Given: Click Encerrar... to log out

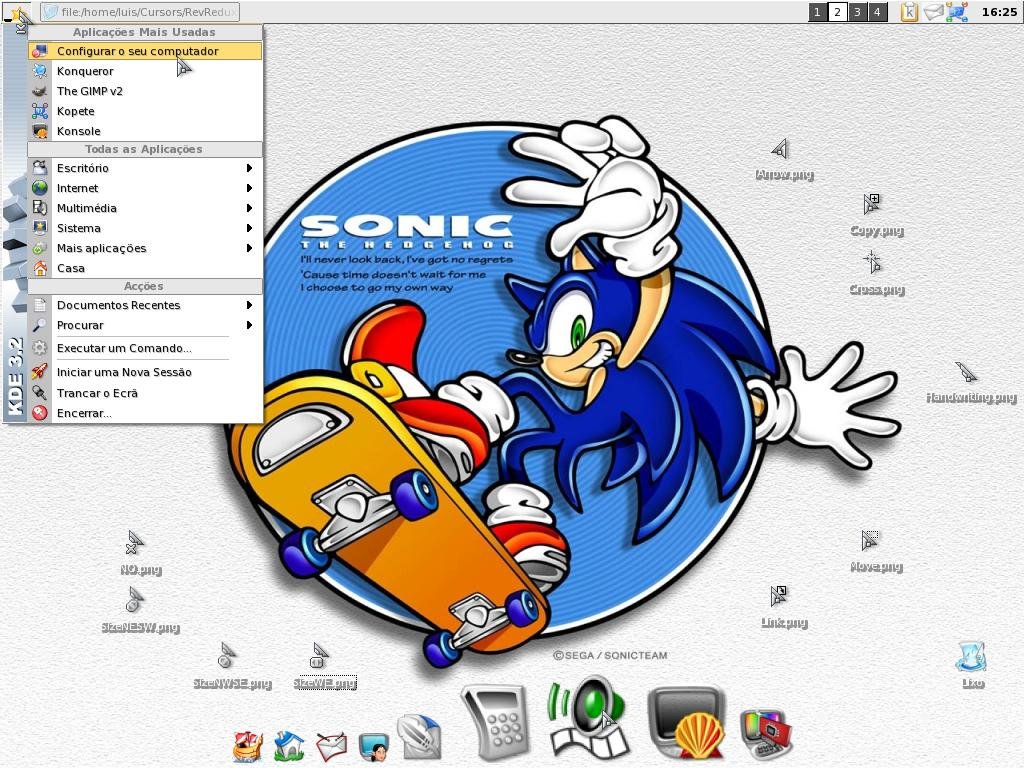Looking at the screenshot, I should pos(145,413).
